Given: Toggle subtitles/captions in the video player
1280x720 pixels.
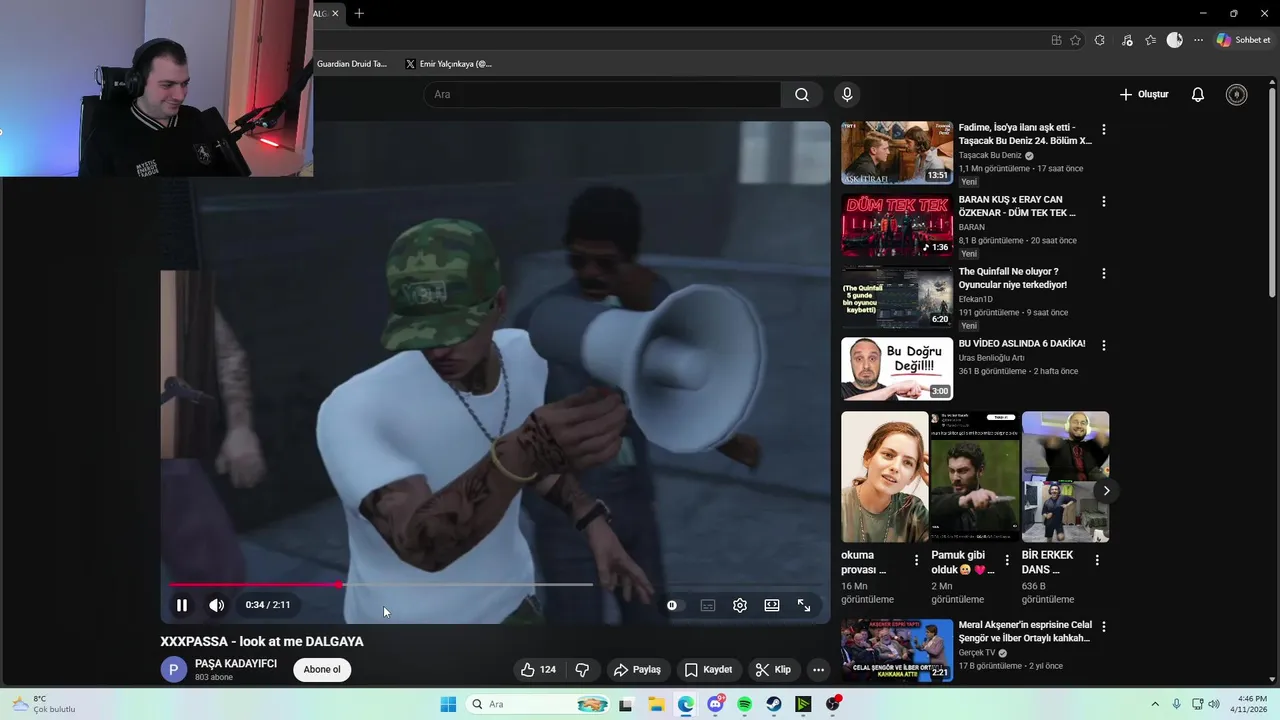Looking at the screenshot, I should (x=708, y=605).
